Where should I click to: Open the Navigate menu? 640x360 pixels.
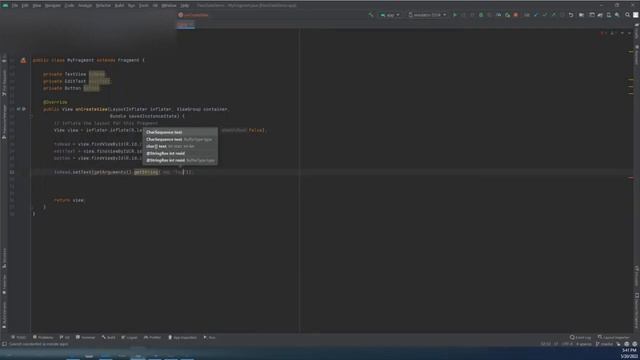pos(53,6)
